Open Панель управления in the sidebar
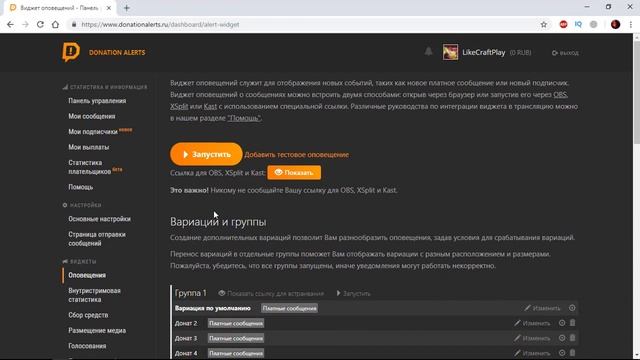The height and width of the screenshot is (360, 640). [97, 101]
